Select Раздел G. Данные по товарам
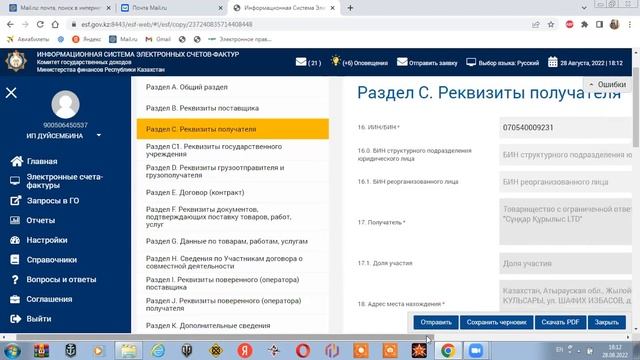 pos(233,241)
